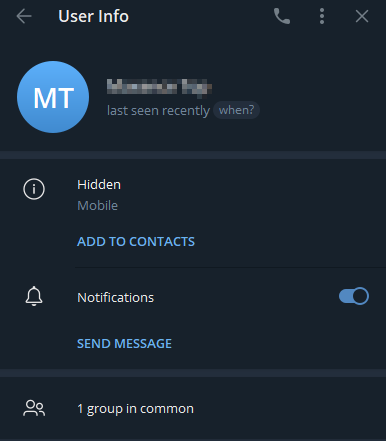Viewport: 386px width, 441px height.
Task: Close the User Info panel
Action: [x=362, y=16]
